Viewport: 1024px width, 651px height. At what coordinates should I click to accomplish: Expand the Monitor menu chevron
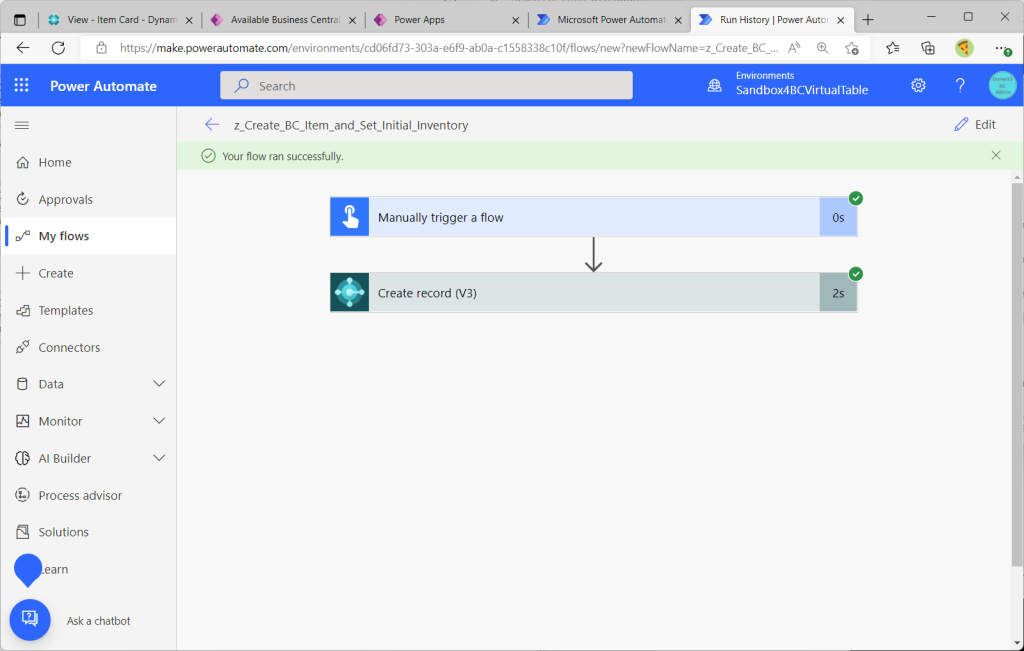coord(159,421)
